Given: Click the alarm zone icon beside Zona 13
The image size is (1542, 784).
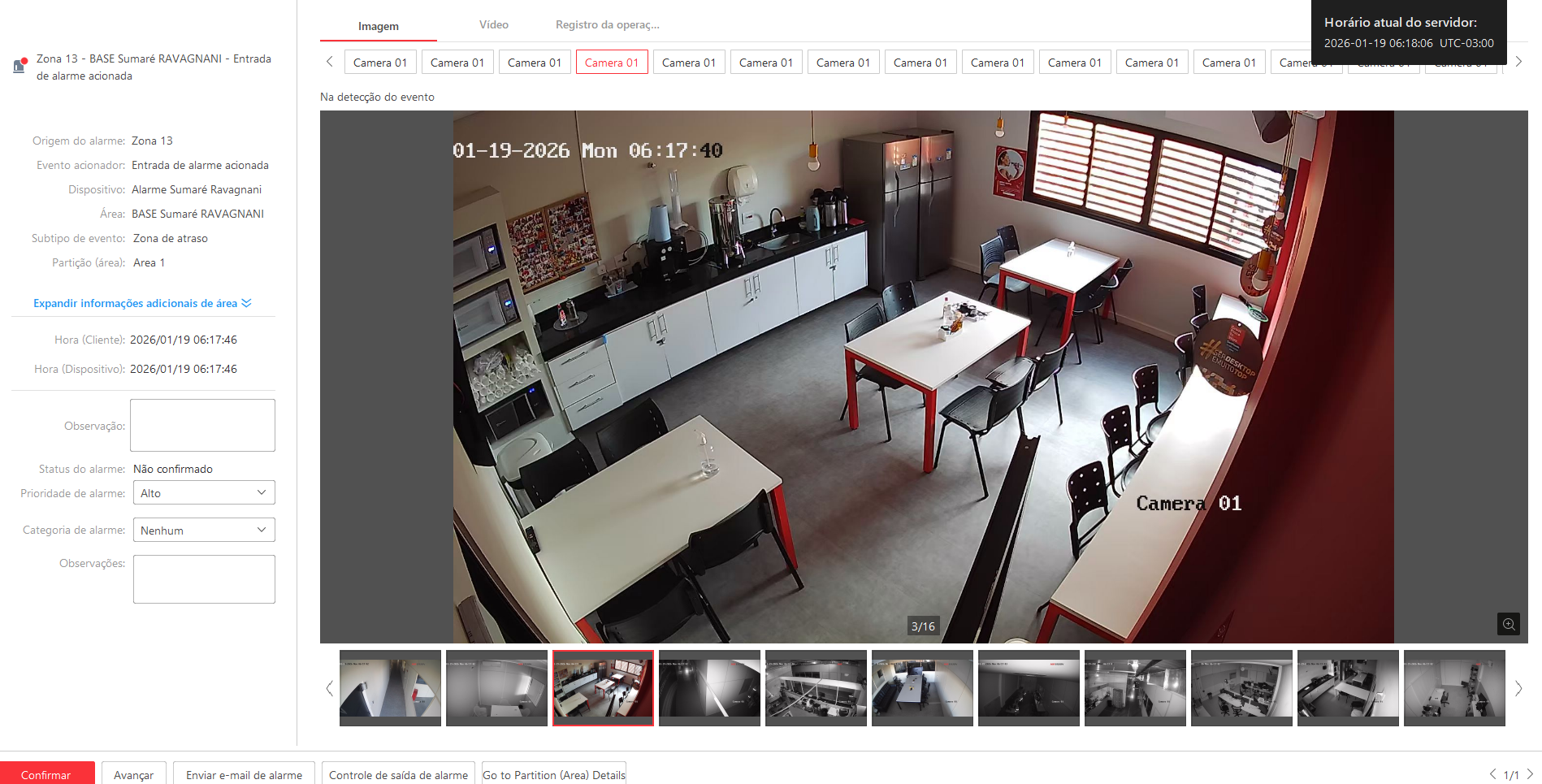Looking at the screenshot, I should [x=19, y=66].
